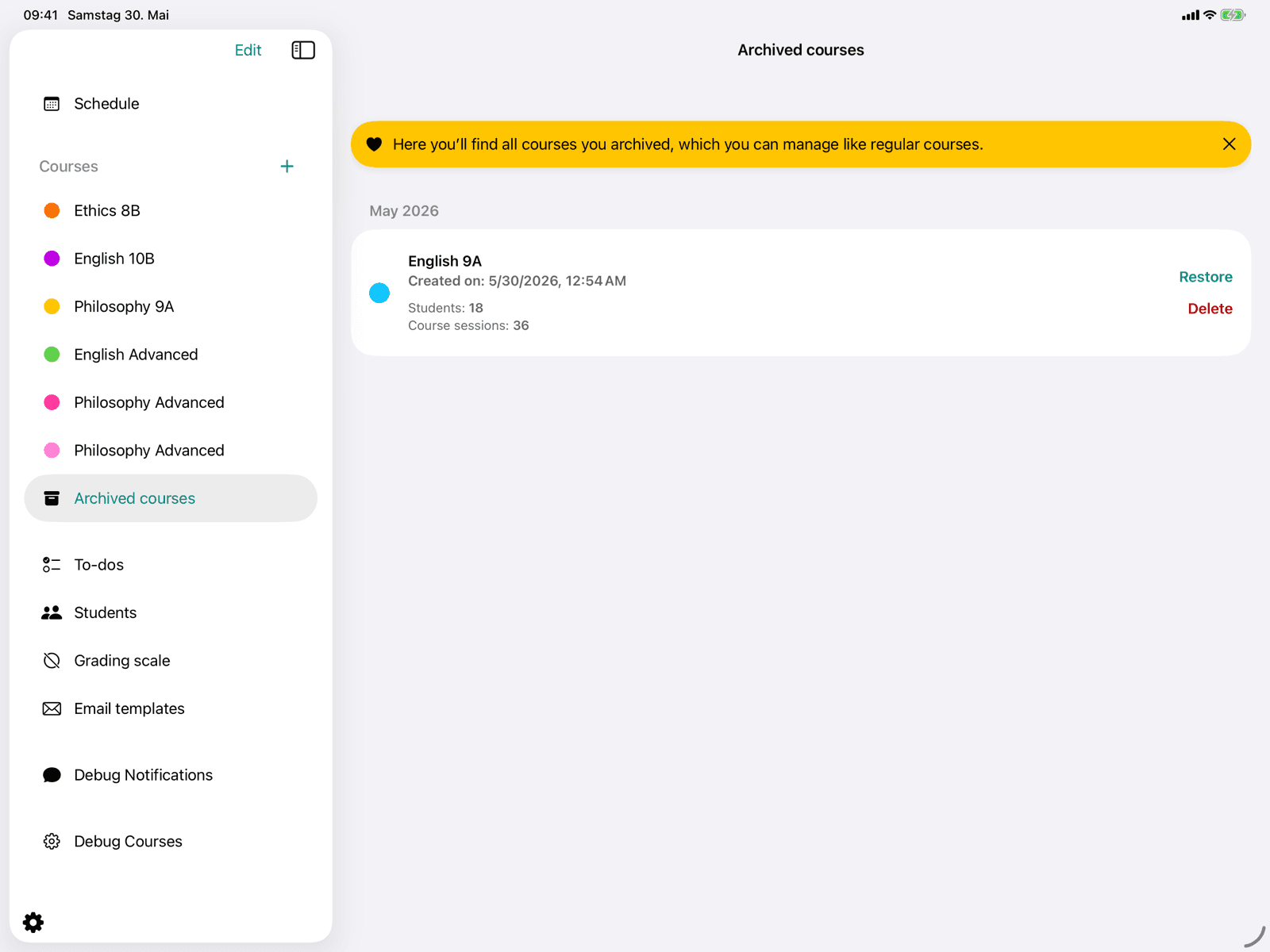Click the Email templates envelope icon
Viewport: 1270px width, 952px height.
point(52,708)
